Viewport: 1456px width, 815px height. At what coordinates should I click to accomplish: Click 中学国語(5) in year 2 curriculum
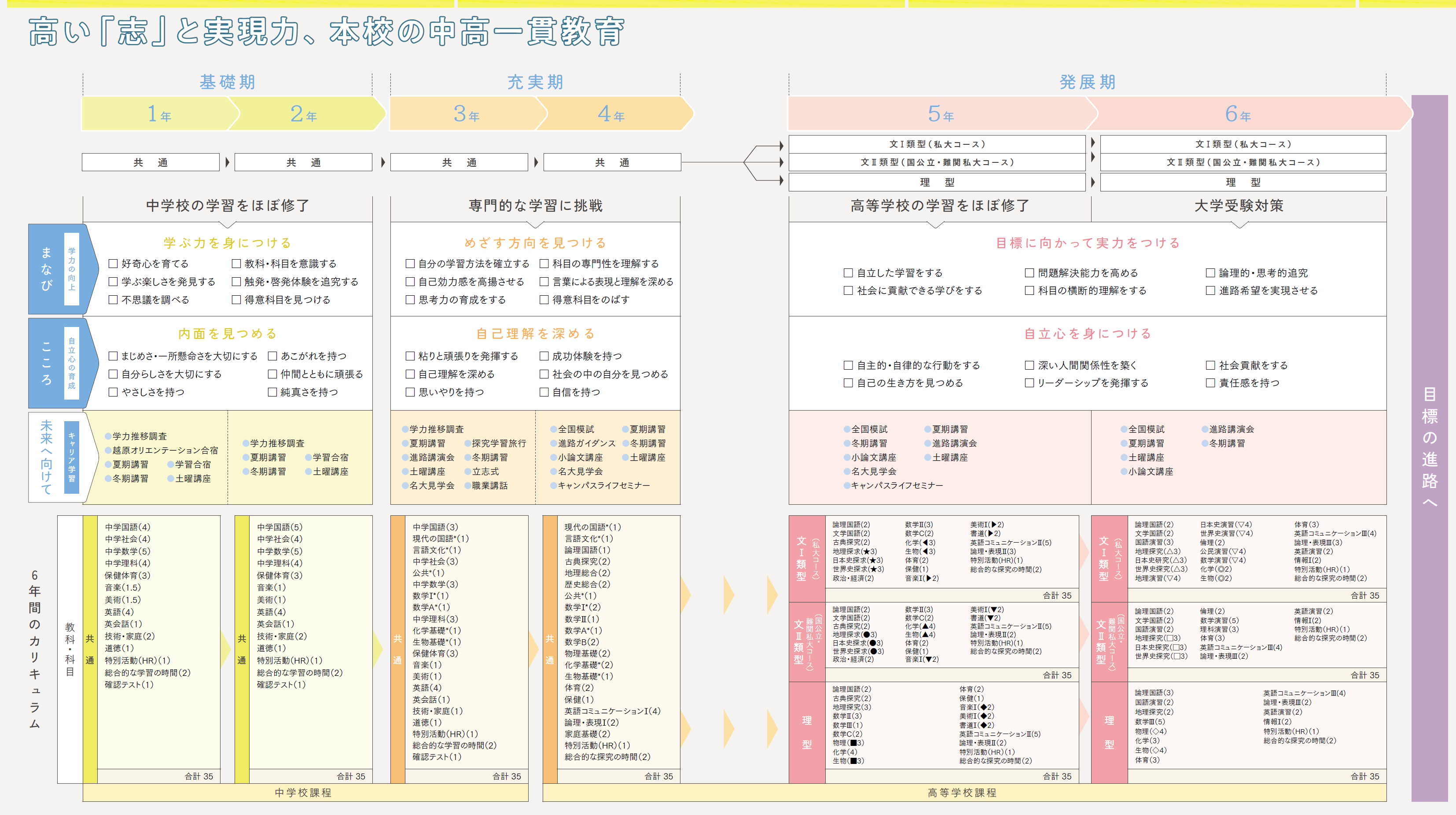pos(280,527)
